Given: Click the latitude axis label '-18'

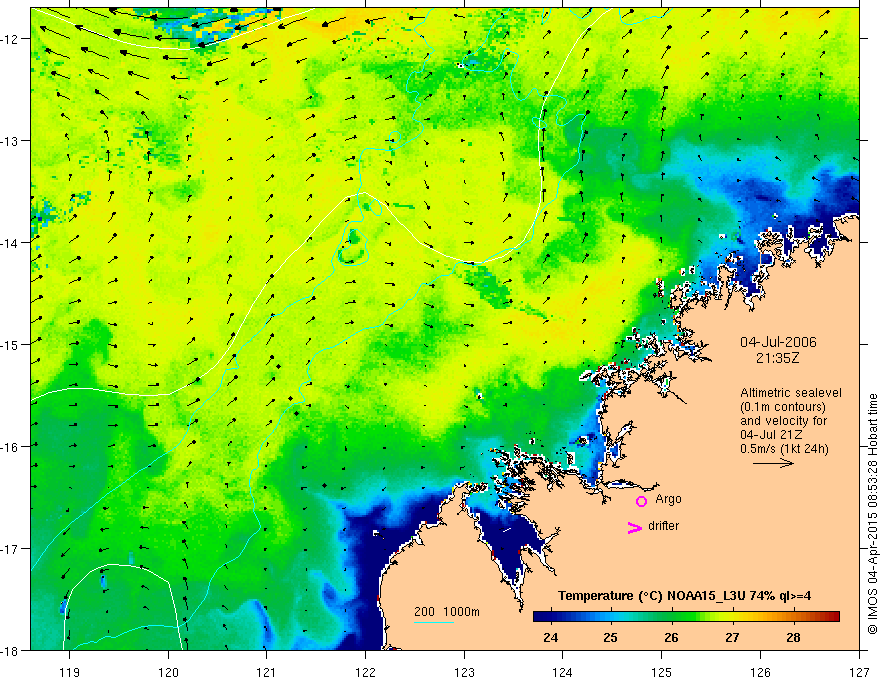Looking at the screenshot, I should (x=11, y=650).
